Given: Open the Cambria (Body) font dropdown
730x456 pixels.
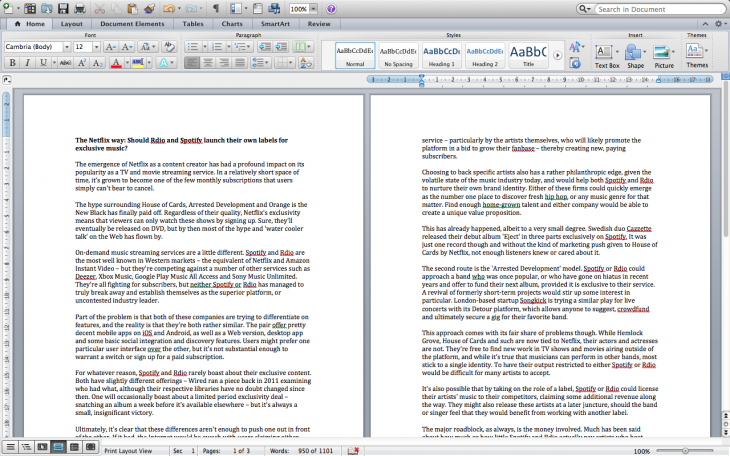Looking at the screenshot, I should coord(67,47).
